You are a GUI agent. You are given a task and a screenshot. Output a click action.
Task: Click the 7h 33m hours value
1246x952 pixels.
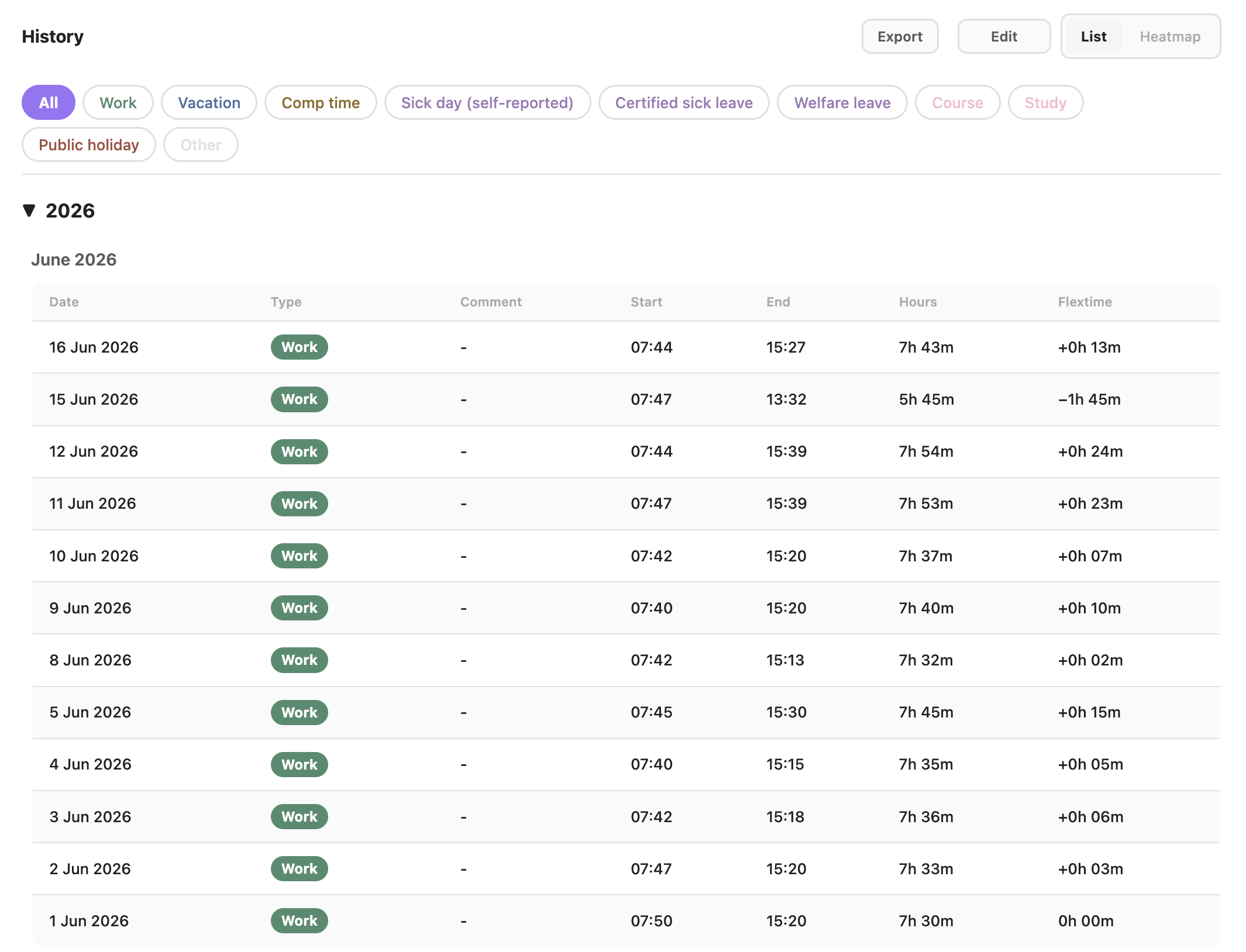click(926, 869)
